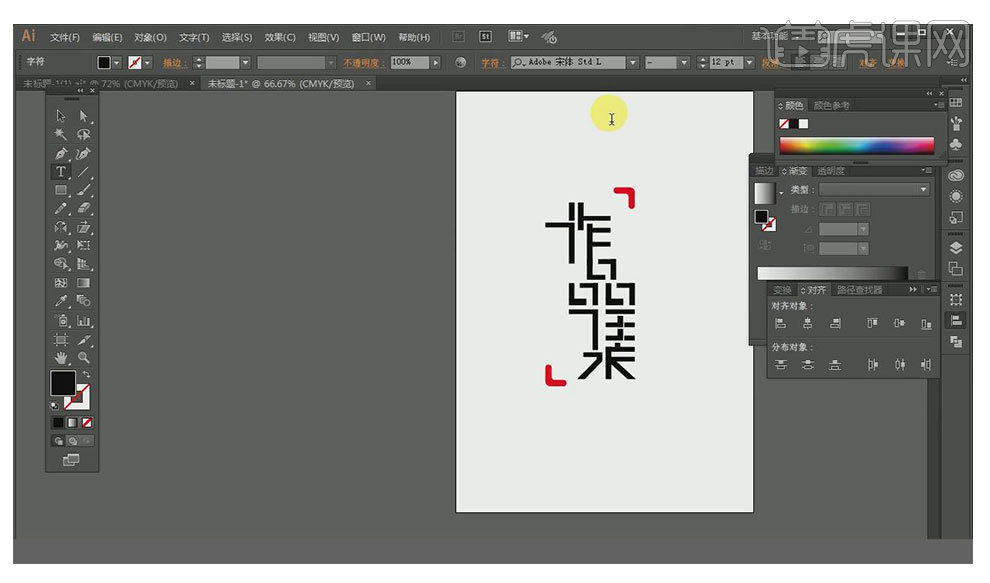Open the Layers panel icon in dock
The image size is (990, 583).
956,247
